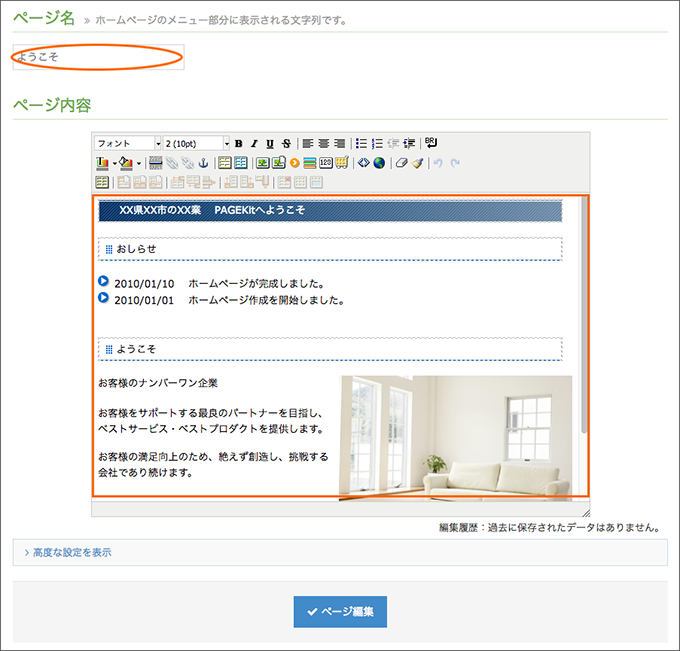Click the brush cleanup icon
The width and height of the screenshot is (680, 651).
(x=418, y=163)
